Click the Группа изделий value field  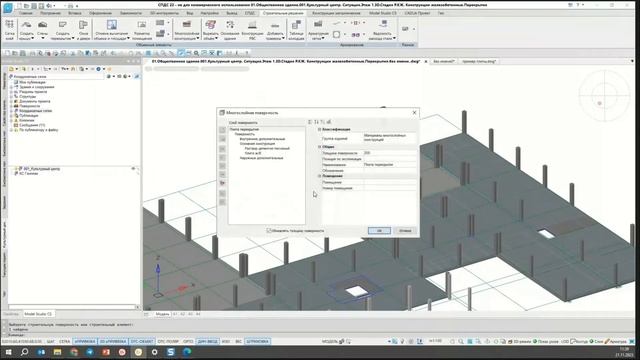coord(389,138)
